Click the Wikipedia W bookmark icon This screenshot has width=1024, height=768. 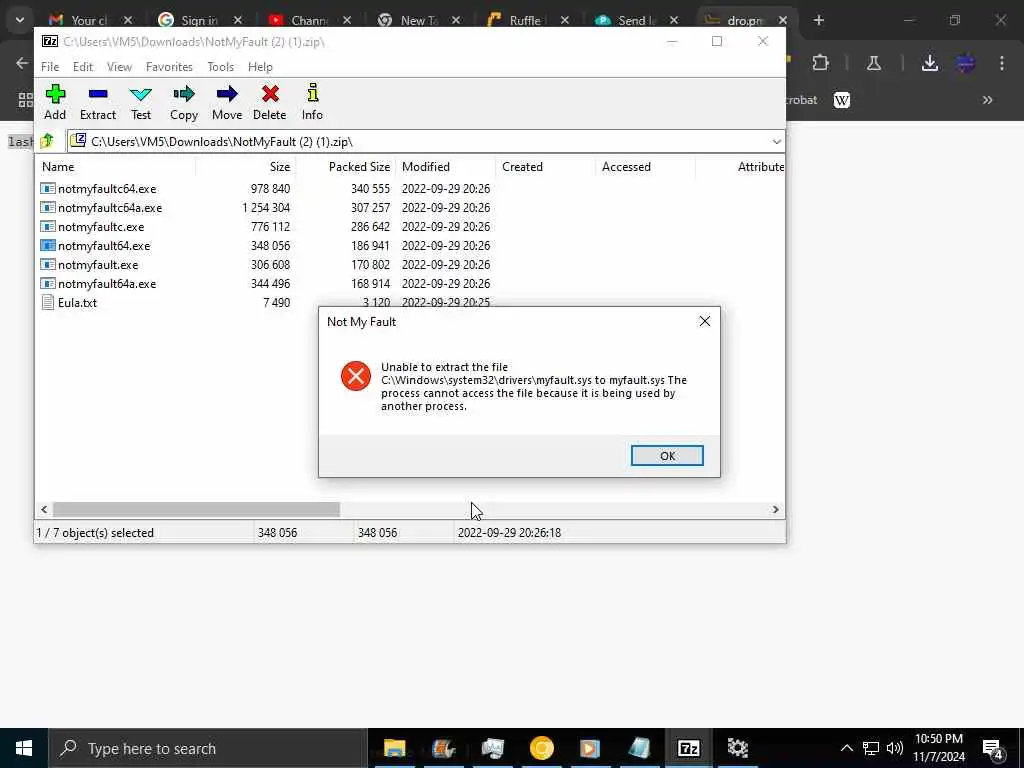[842, 100]
